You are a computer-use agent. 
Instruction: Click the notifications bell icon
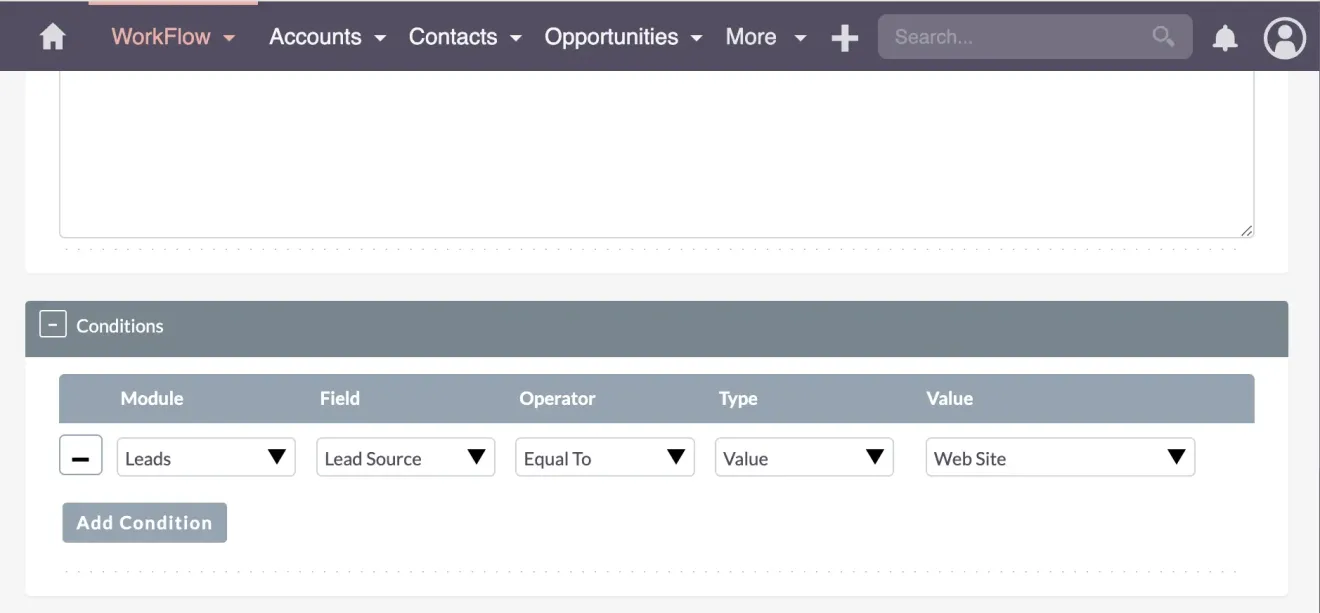point(1225,37)
